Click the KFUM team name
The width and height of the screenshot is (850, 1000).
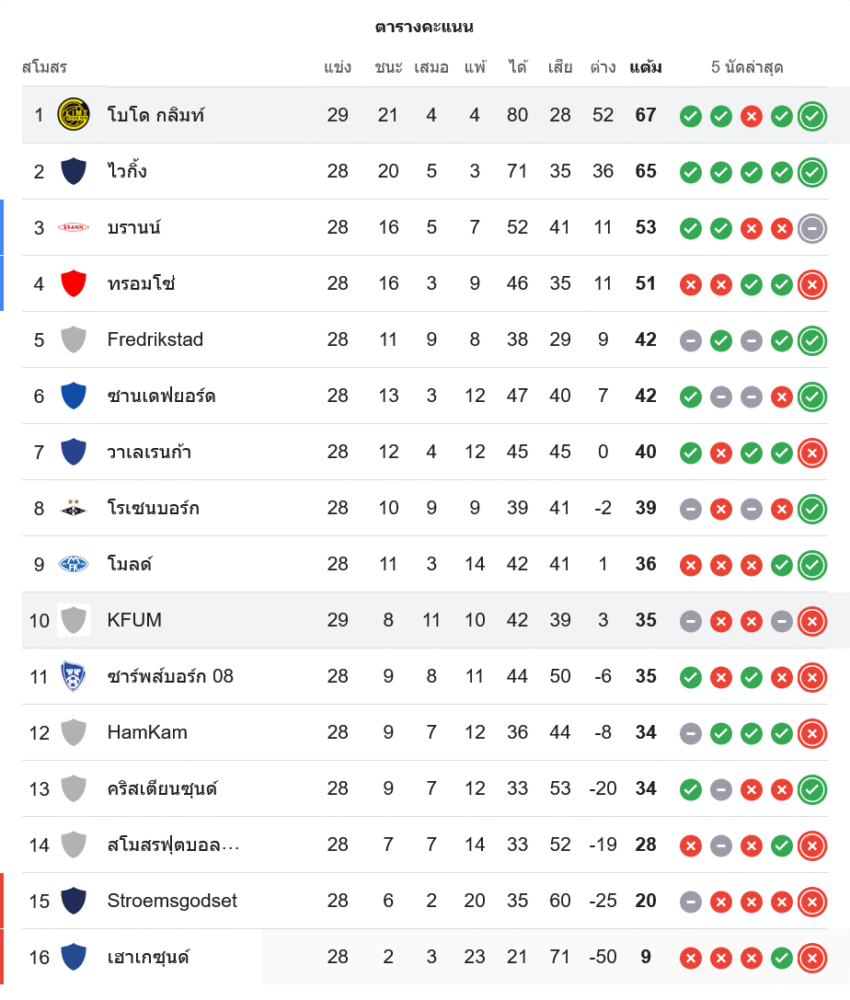134,620
